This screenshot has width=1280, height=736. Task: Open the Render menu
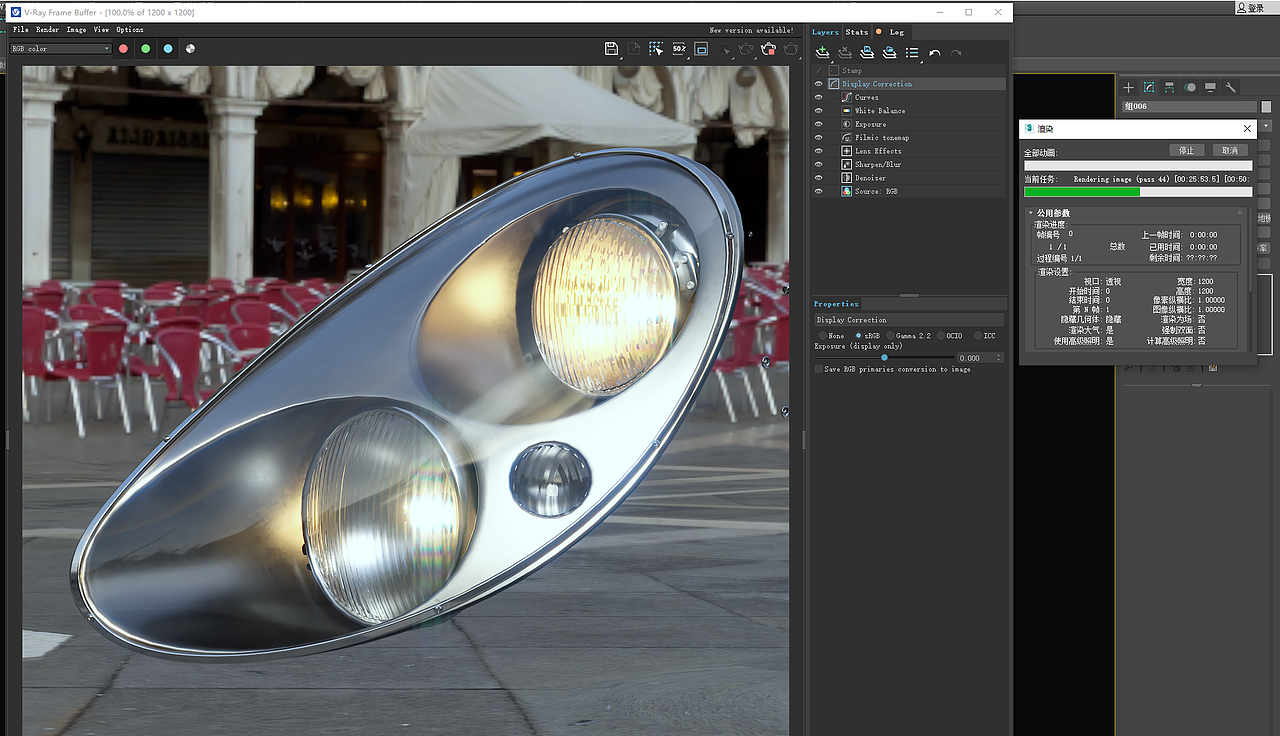(x=47, y=30)
